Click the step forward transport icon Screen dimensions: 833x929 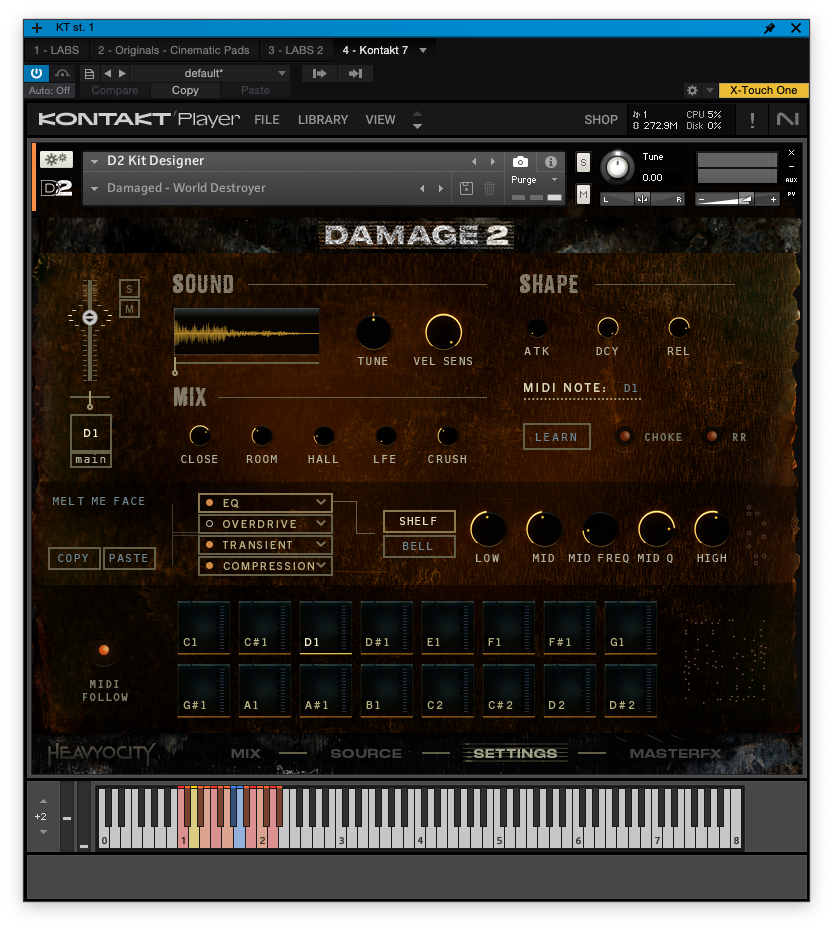[319, 73]
